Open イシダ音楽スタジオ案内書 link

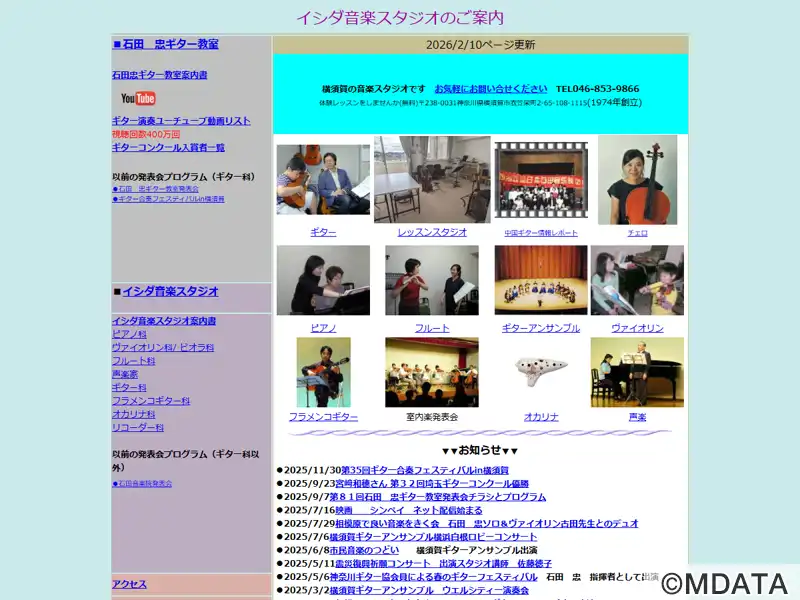(164, 321)
